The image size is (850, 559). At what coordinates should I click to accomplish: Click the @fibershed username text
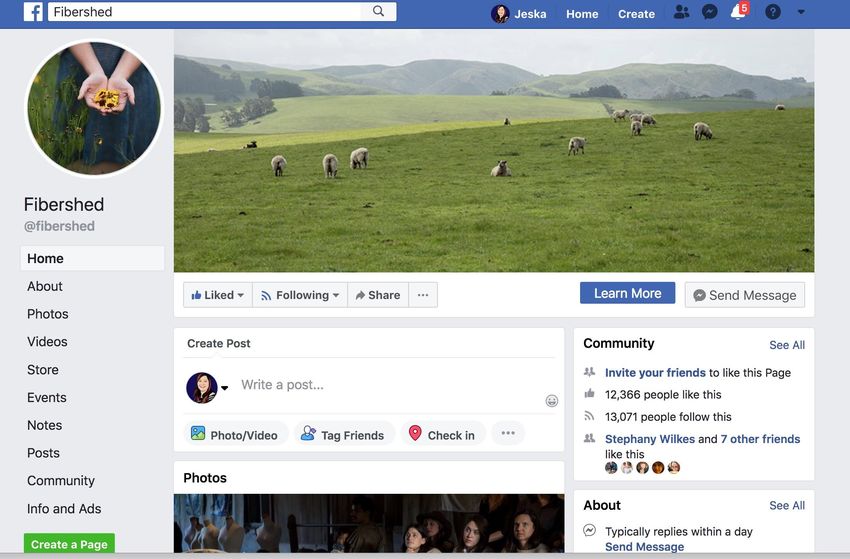coord(59,226)
